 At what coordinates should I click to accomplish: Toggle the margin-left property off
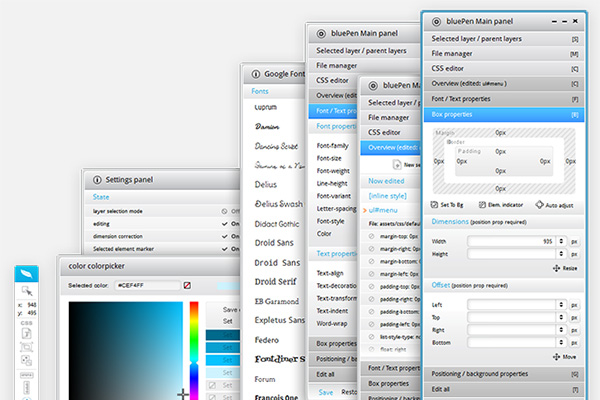pyautogui.click(x=371, y=274)
